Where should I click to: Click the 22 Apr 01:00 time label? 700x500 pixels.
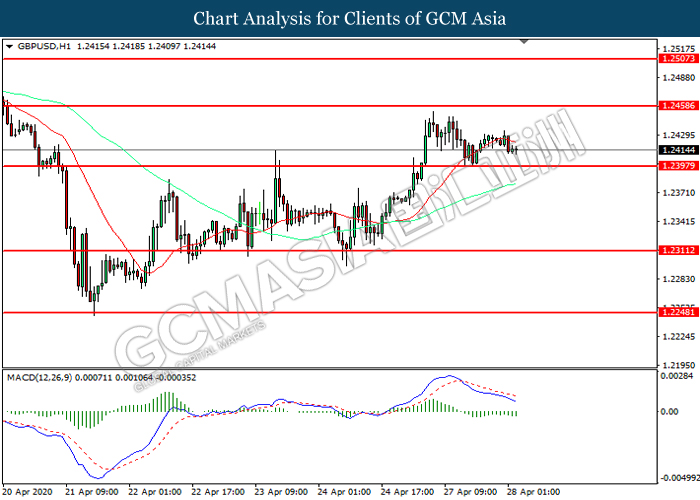point(155,492)
